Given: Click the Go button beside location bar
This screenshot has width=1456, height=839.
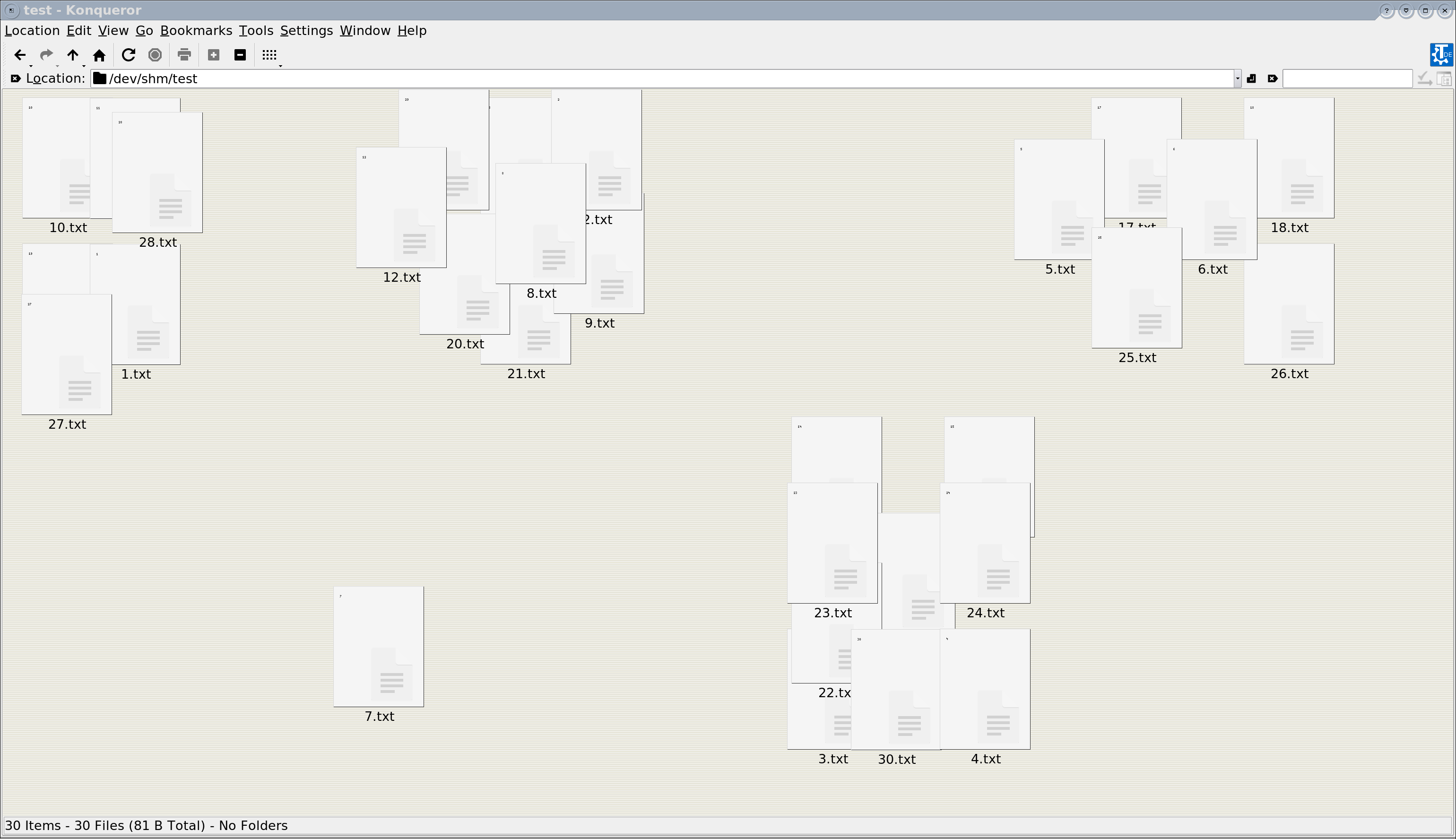Looking at the screenshot, I should (1251, 78).
